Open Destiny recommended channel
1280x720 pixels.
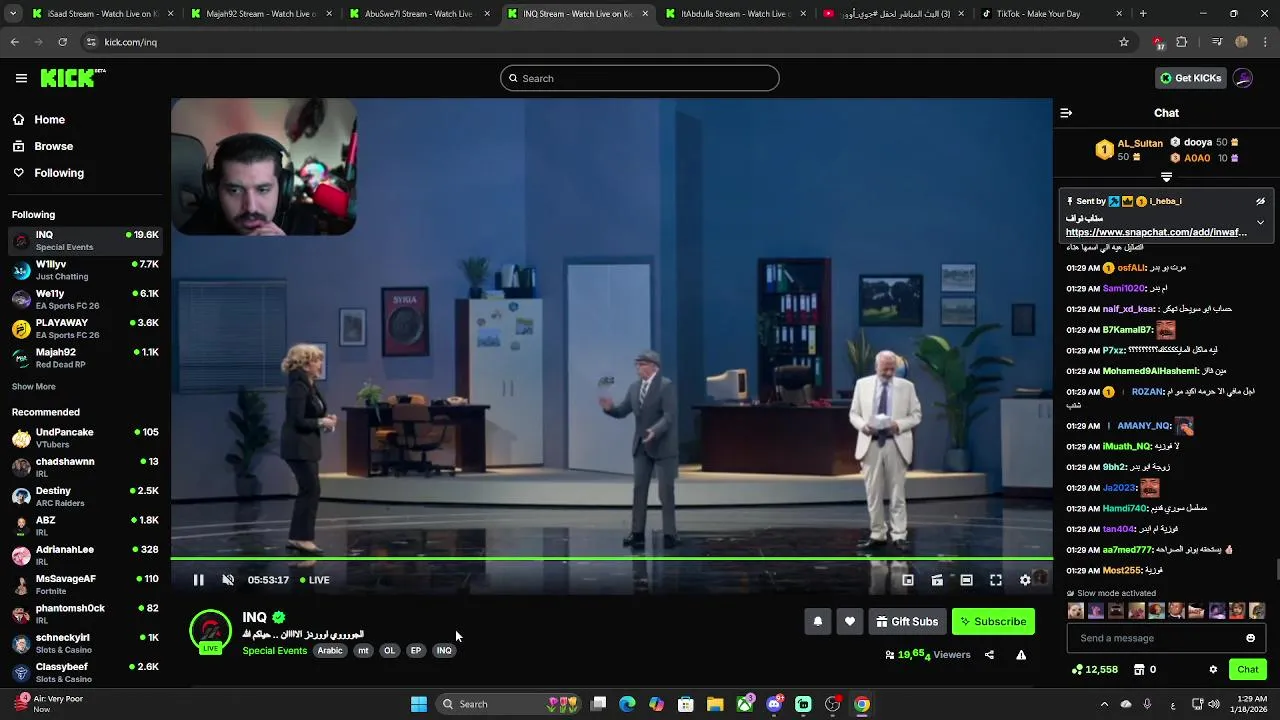(85, 497)
